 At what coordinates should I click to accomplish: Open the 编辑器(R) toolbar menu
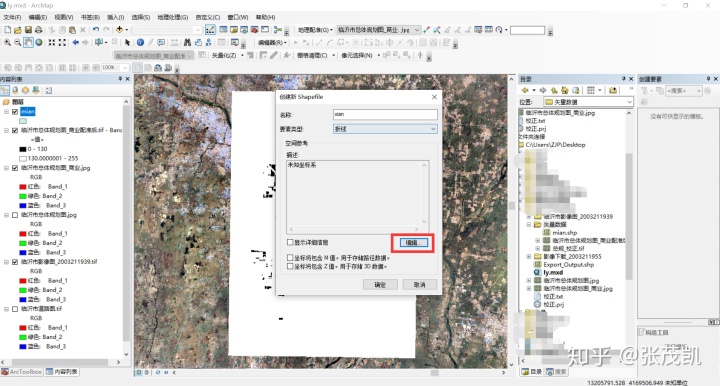coord(272,43)
